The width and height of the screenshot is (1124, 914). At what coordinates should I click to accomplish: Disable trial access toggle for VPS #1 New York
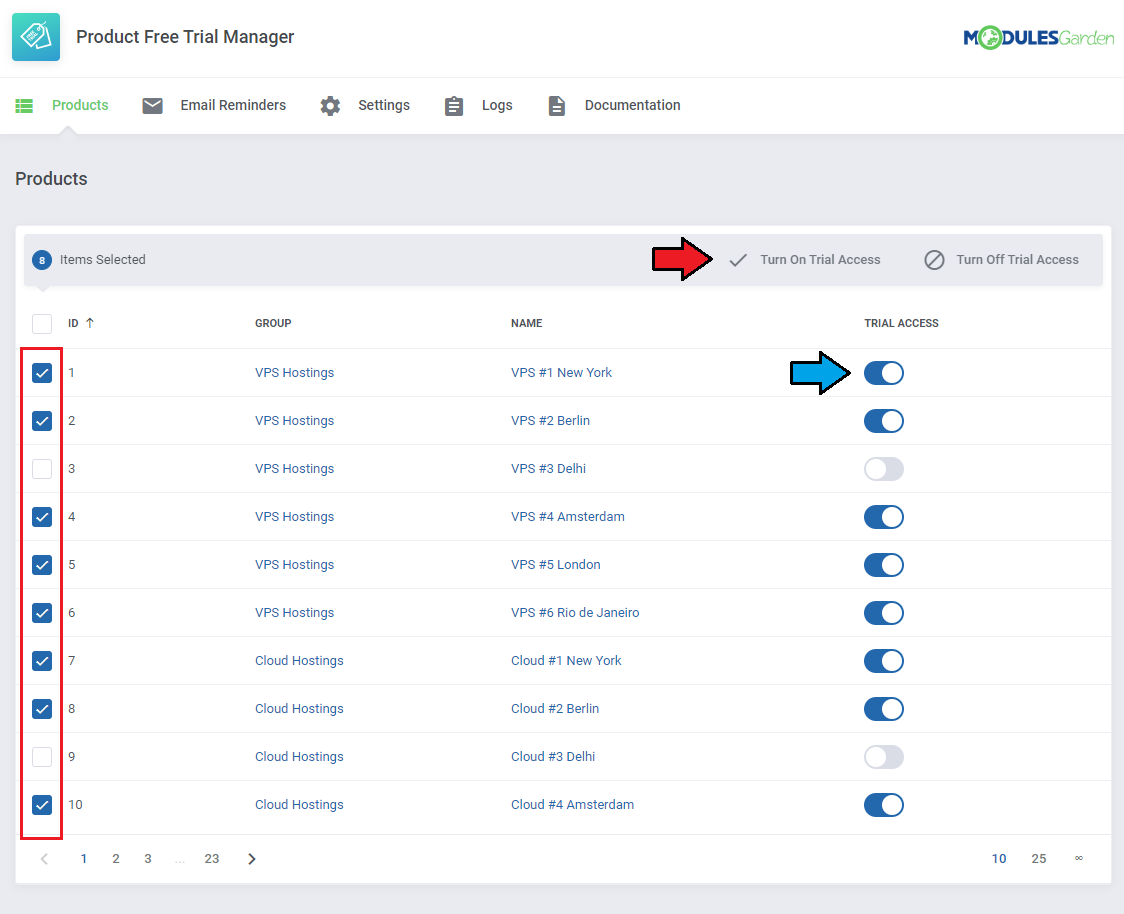[x=884, y=373]
